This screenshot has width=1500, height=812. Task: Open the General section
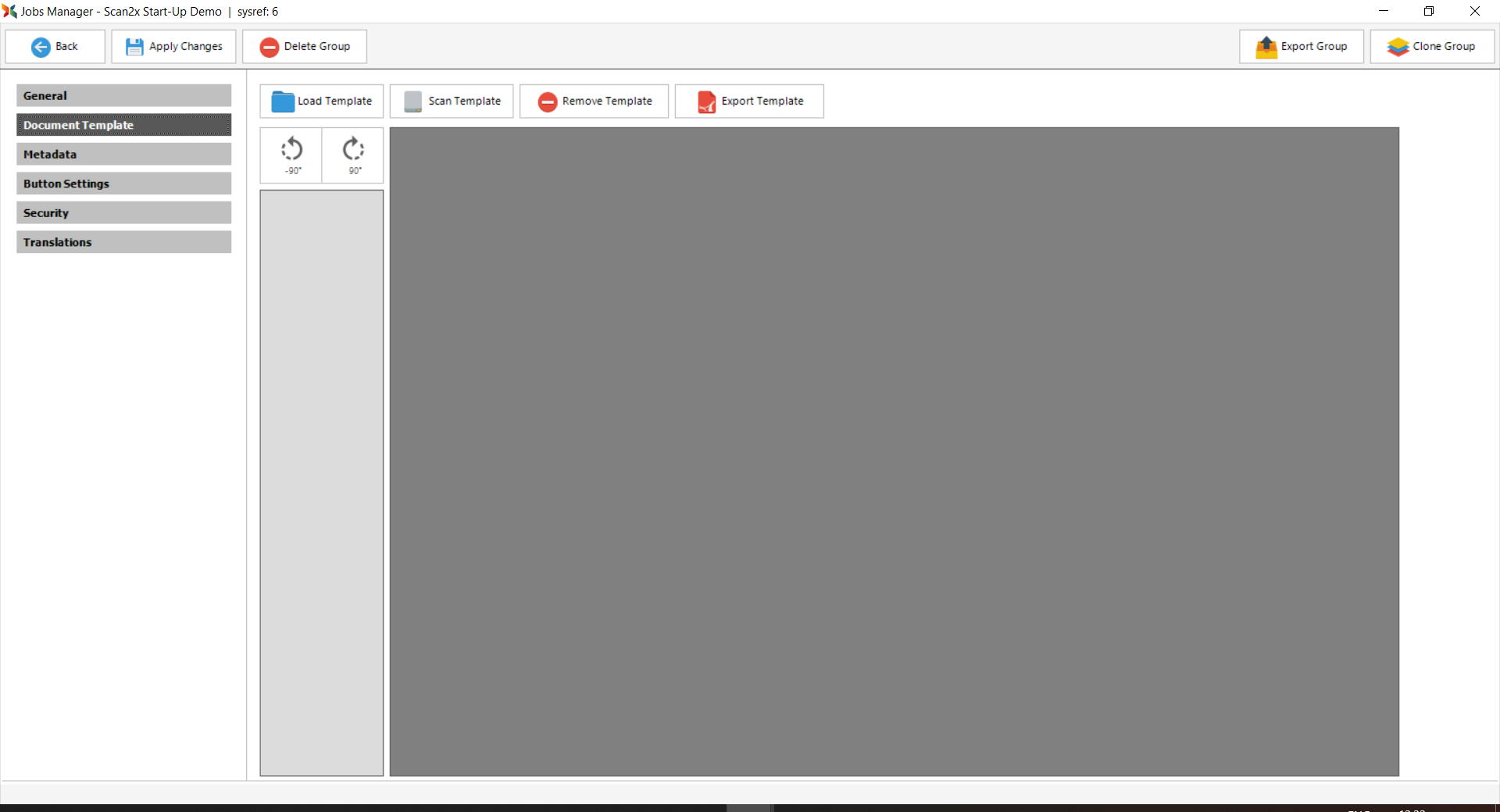123,95
